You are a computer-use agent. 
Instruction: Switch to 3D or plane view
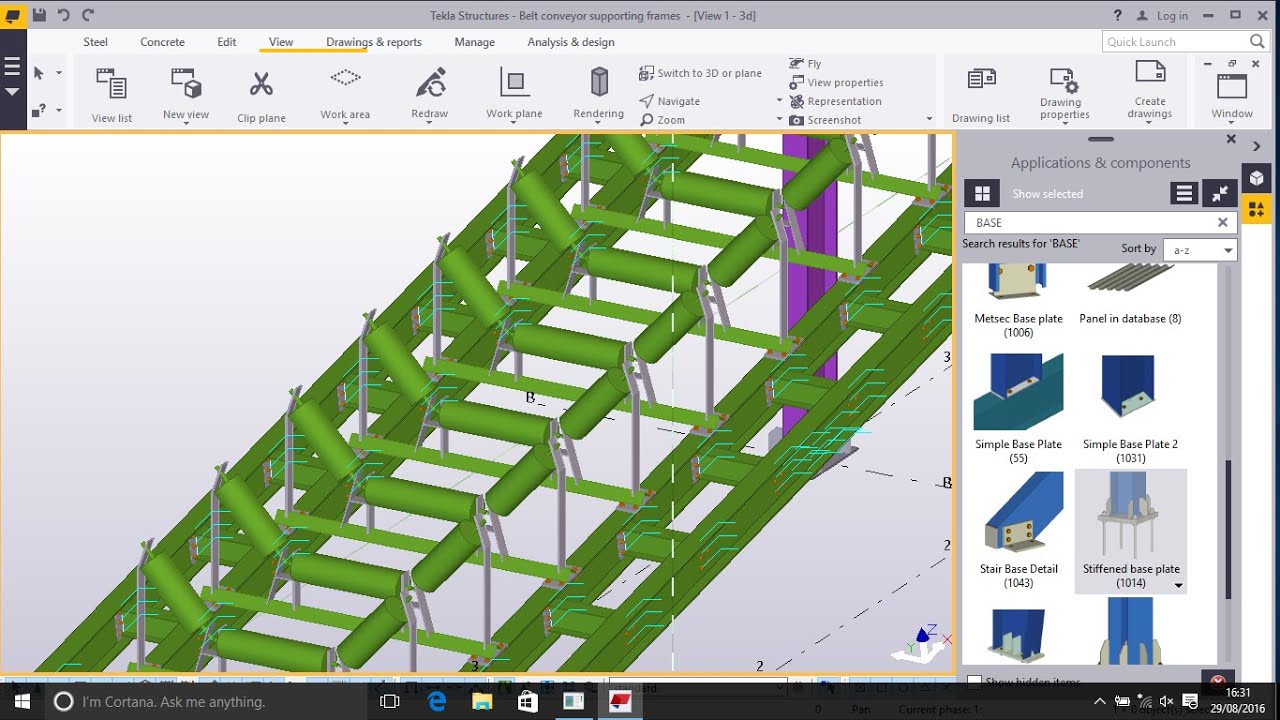[700, 73]
